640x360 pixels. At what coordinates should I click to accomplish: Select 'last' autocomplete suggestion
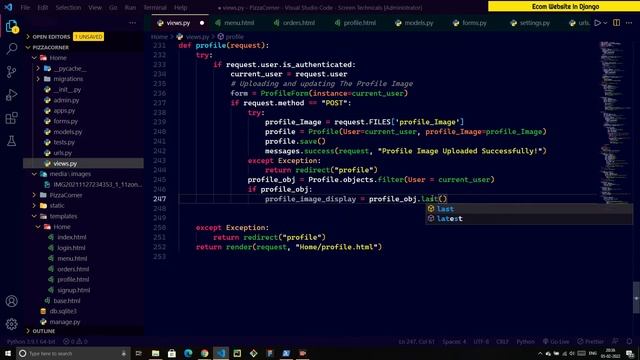(x=529, y=209)
